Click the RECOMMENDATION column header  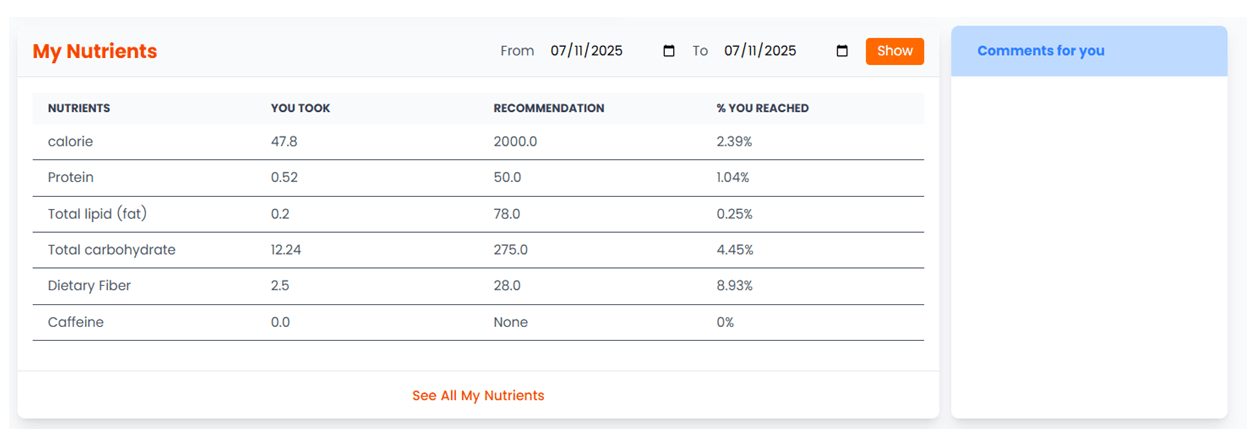click(x=549, y=108)
